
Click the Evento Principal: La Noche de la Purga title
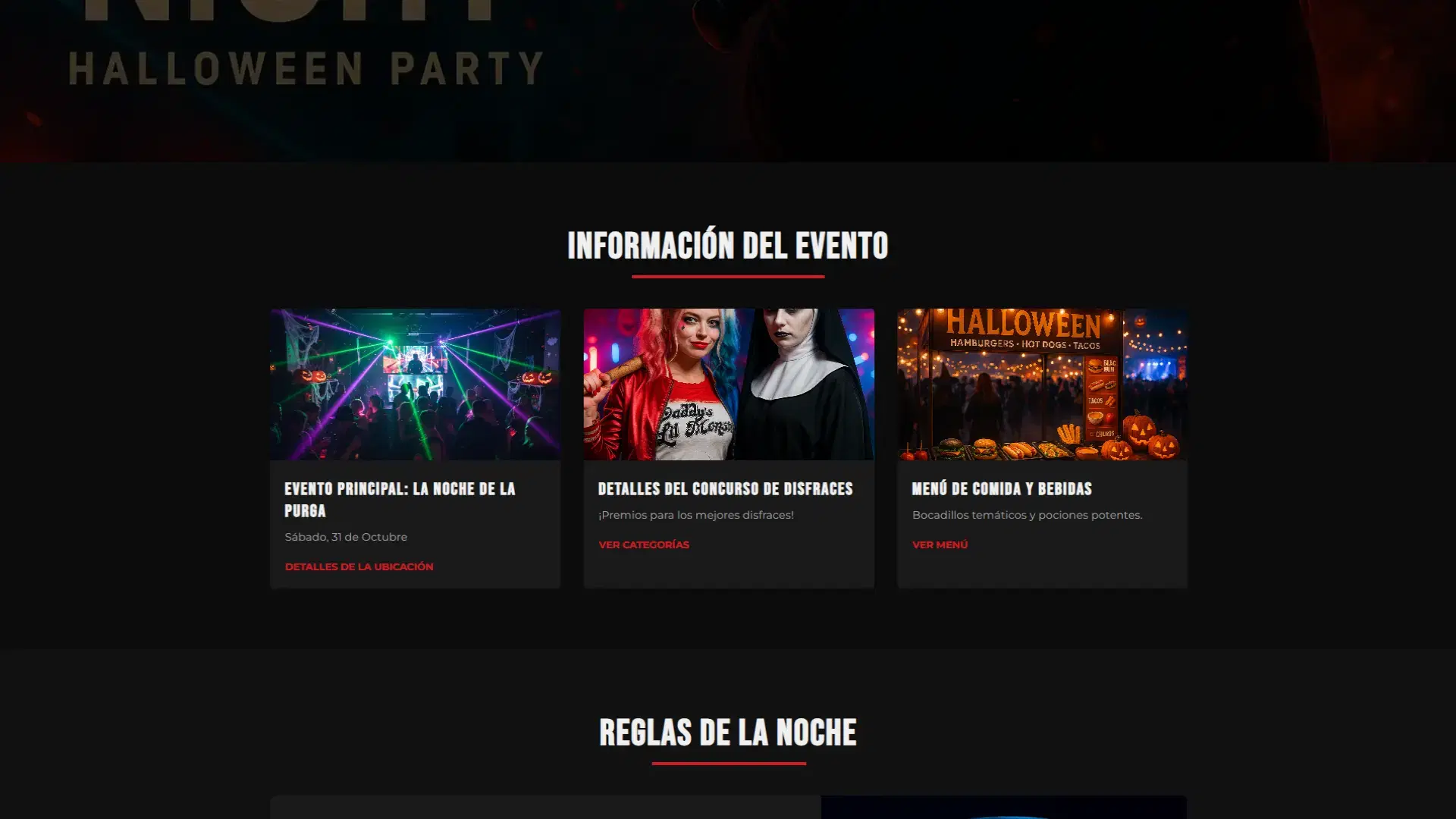point(400,500)
